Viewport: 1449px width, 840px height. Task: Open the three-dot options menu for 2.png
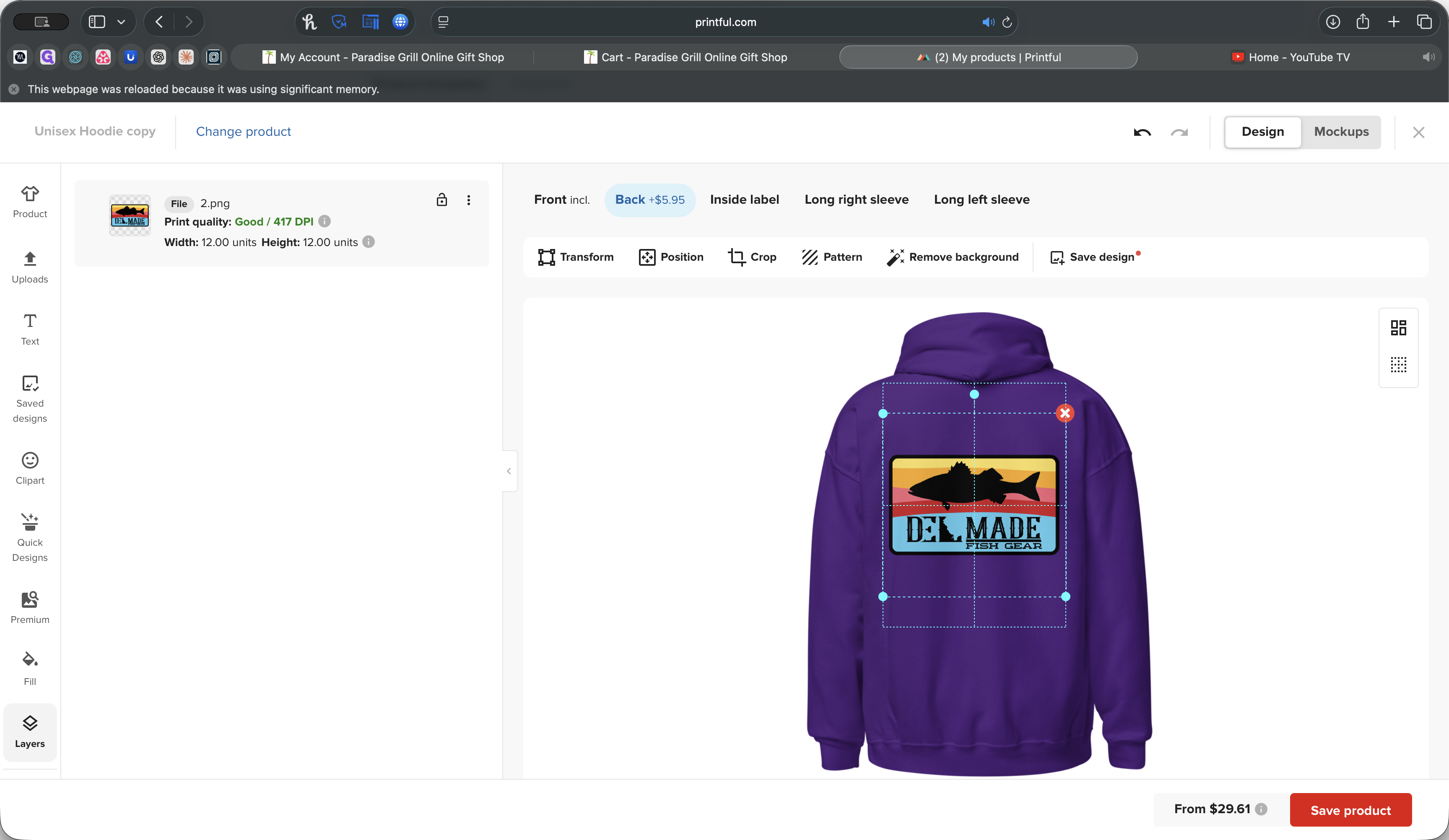(469, 201)
